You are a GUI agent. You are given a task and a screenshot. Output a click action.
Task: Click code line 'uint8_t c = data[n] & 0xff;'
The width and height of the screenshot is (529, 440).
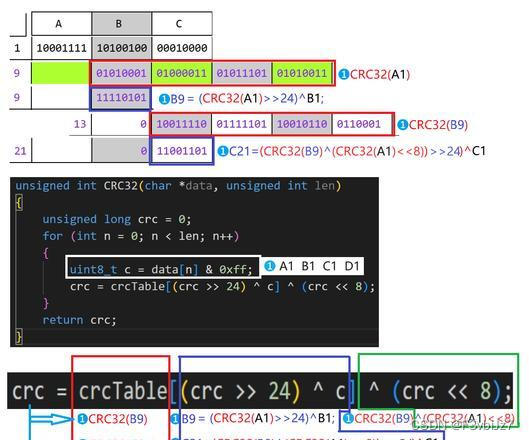[161, 269]
